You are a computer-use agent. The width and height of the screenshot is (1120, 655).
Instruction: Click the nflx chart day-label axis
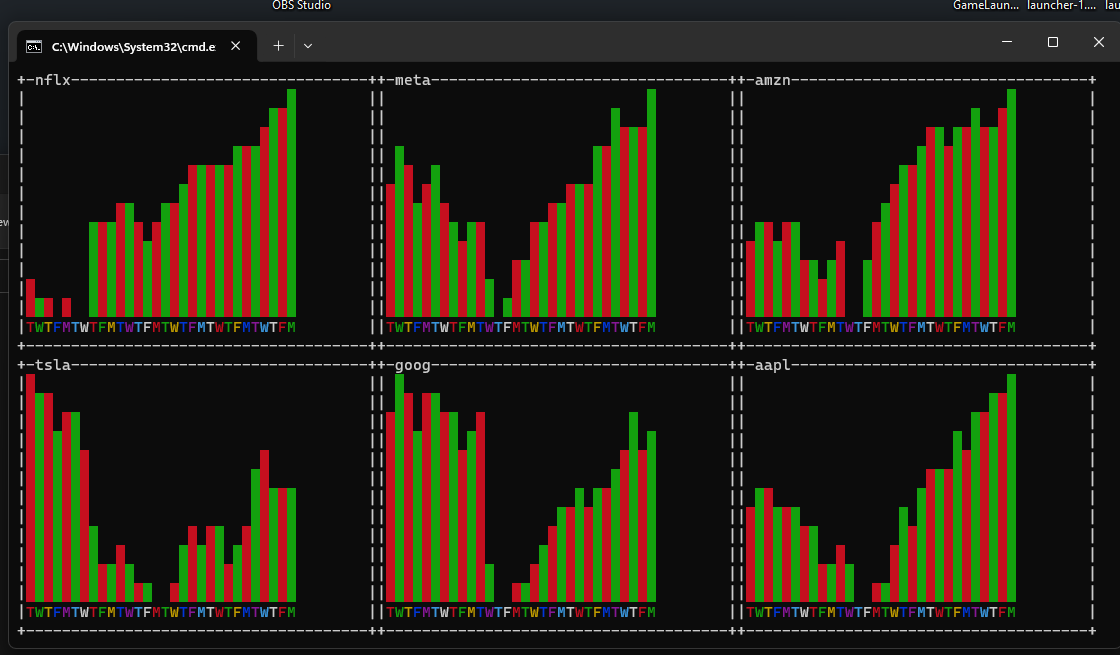pyautogui.click(x=161, y=327)
